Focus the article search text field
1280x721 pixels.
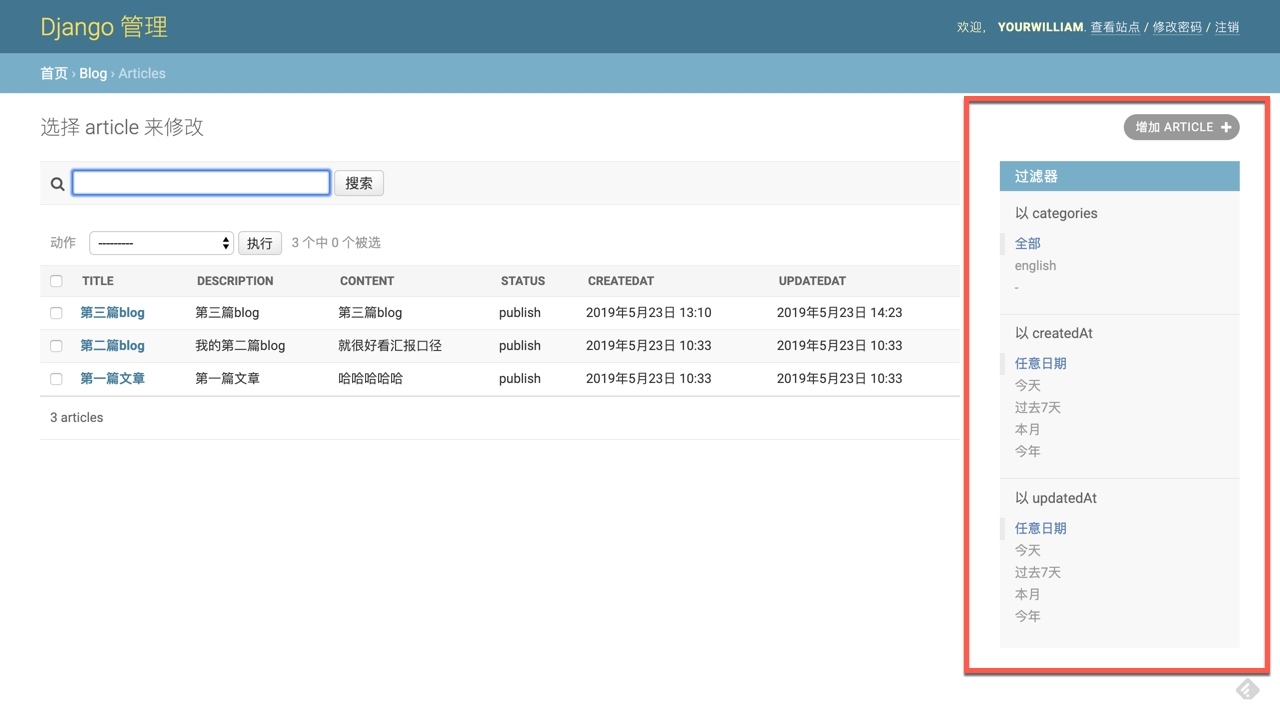pyautogui.click(x=201, y=183)
